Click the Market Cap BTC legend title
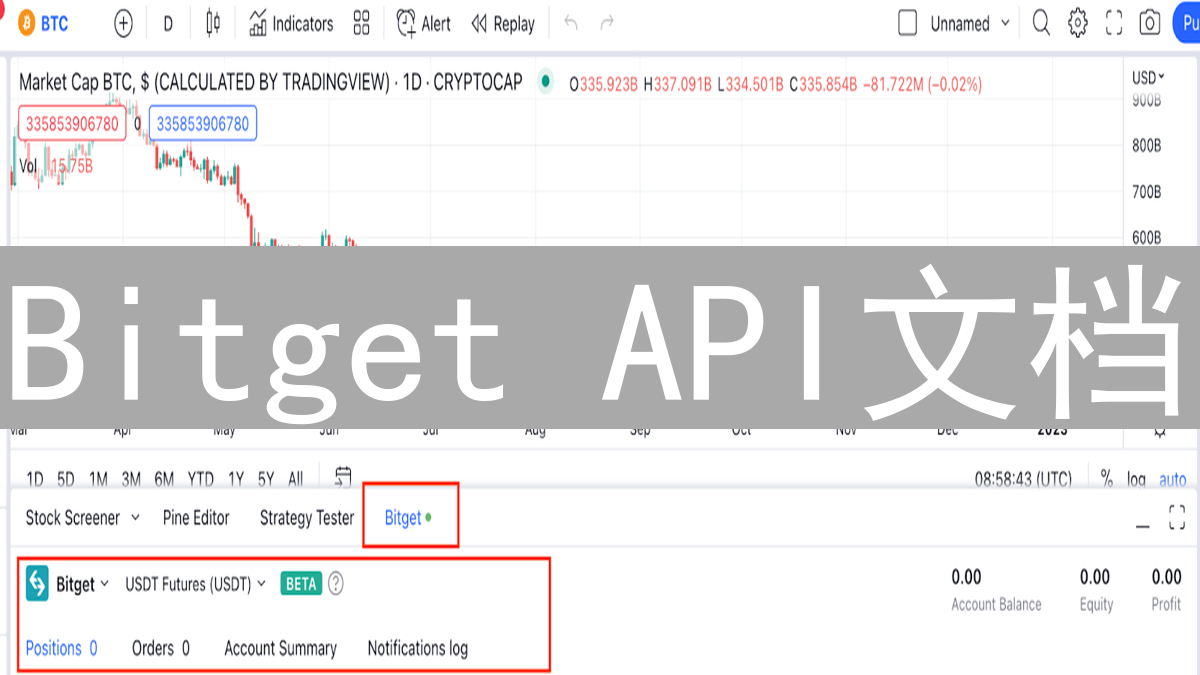This screenshot has height=675, width=1200. [271, 83]
